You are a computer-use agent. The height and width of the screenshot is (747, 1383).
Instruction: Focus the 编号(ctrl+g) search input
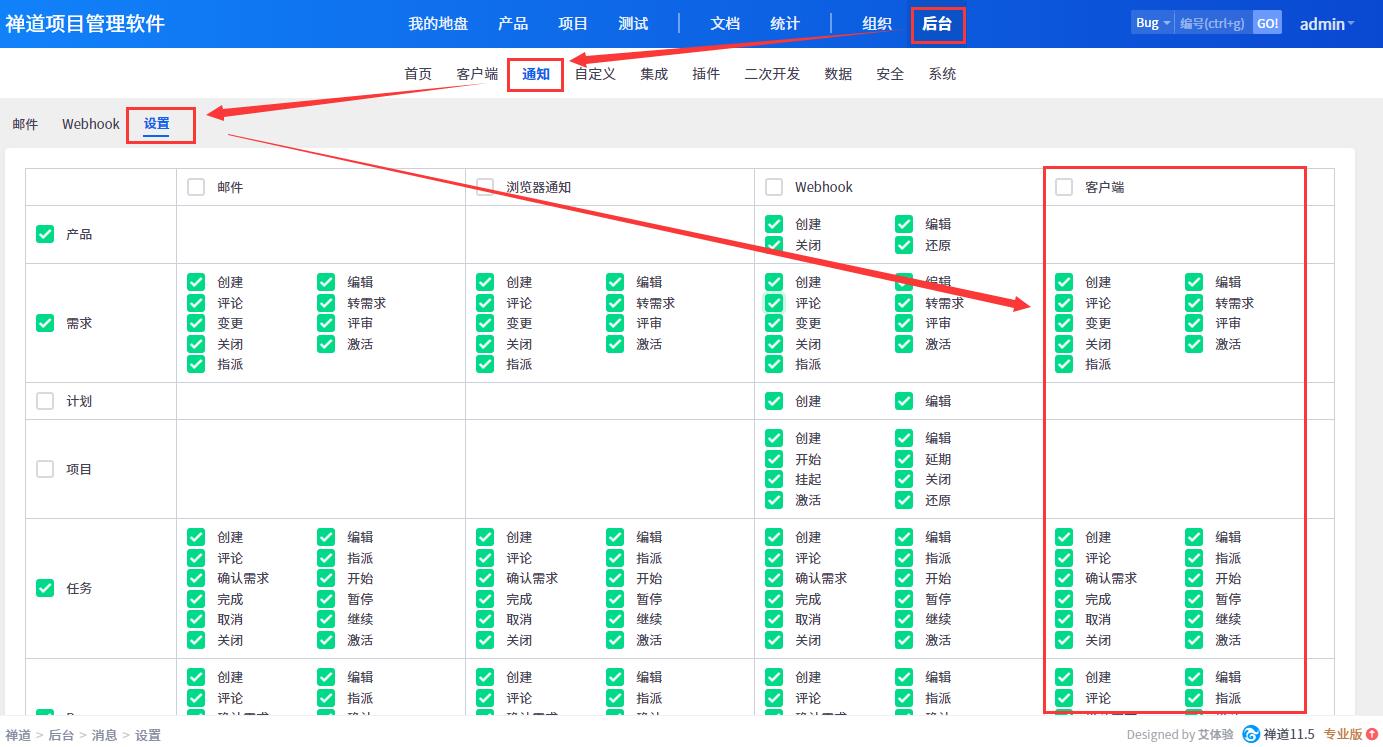[1213, 23]
